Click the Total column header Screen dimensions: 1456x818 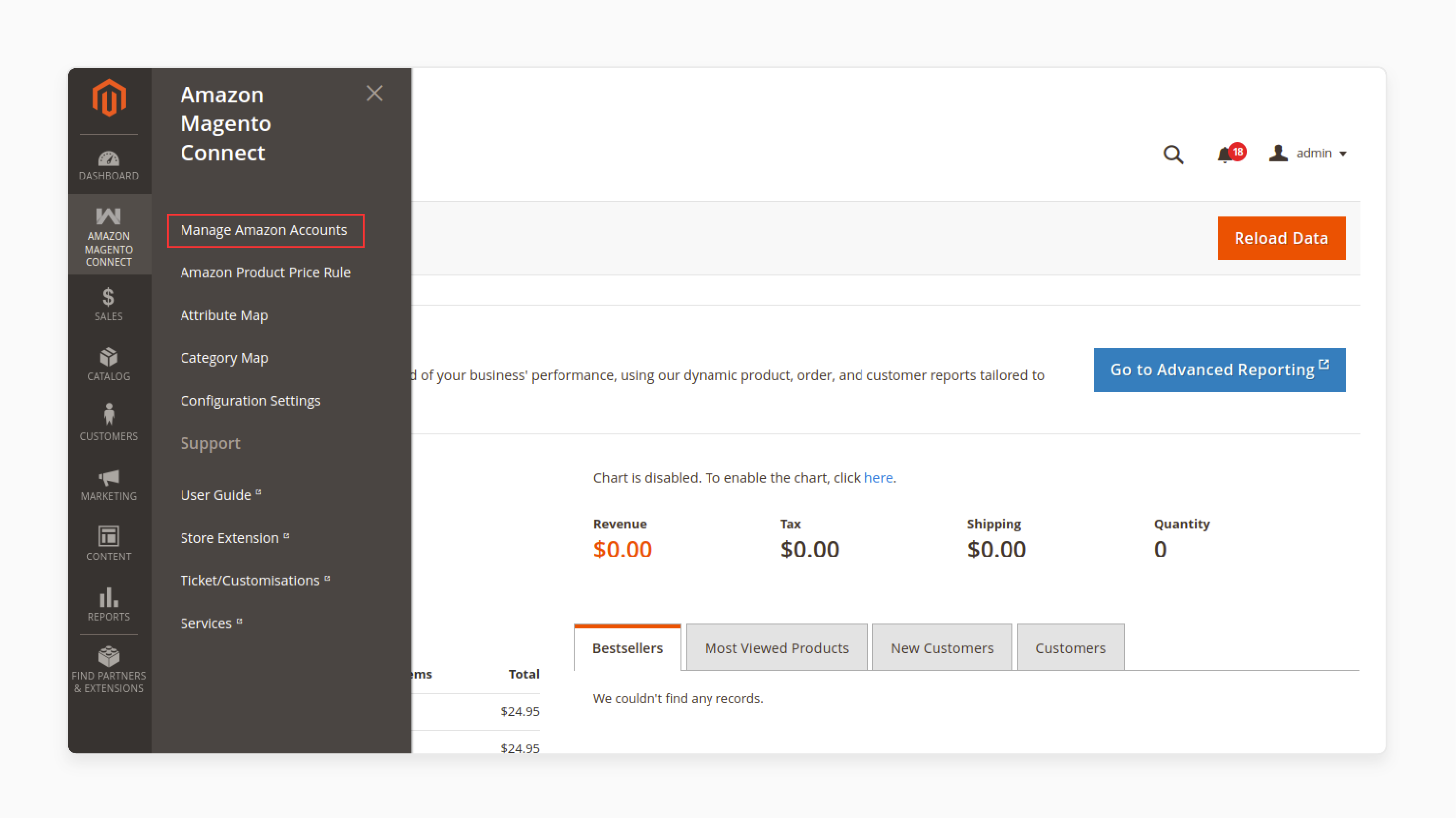[x=524, y=674]
